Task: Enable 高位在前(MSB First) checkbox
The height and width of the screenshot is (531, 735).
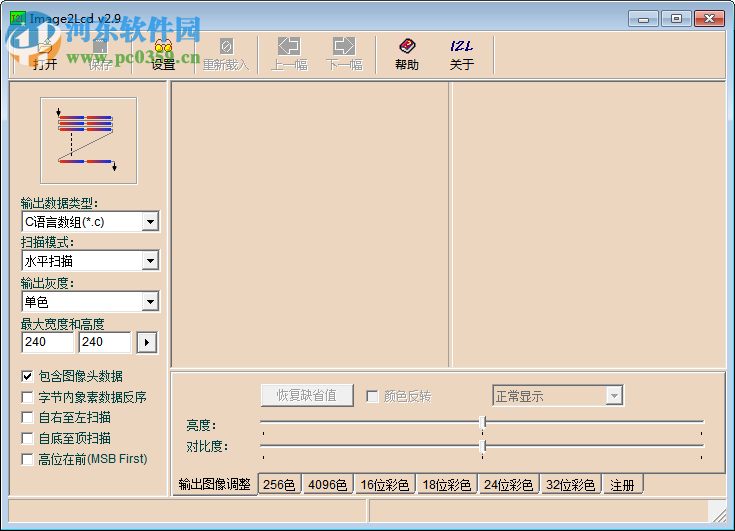Action: tap(28, 459)
